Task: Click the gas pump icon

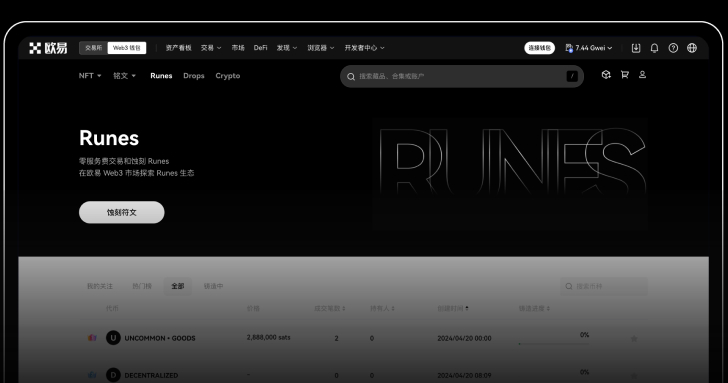Action: pyautogui.click(x=569, y=48)
